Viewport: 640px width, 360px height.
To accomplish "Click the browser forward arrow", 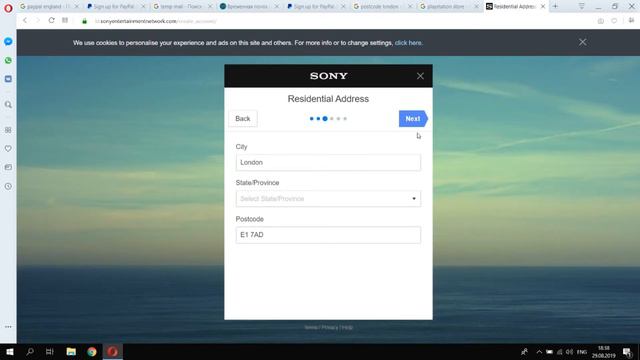I will (38, 20).
